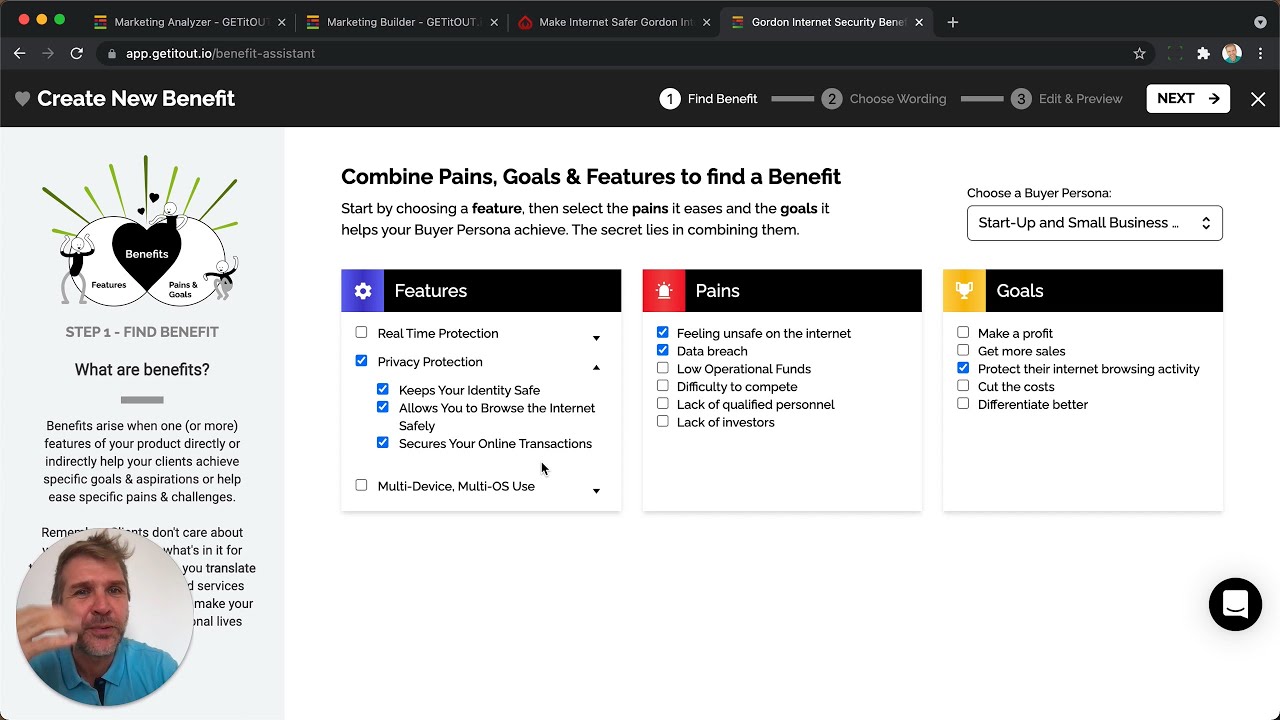
Task: Go to step 1 Find Benefit
Action: [x=708, y=99]
